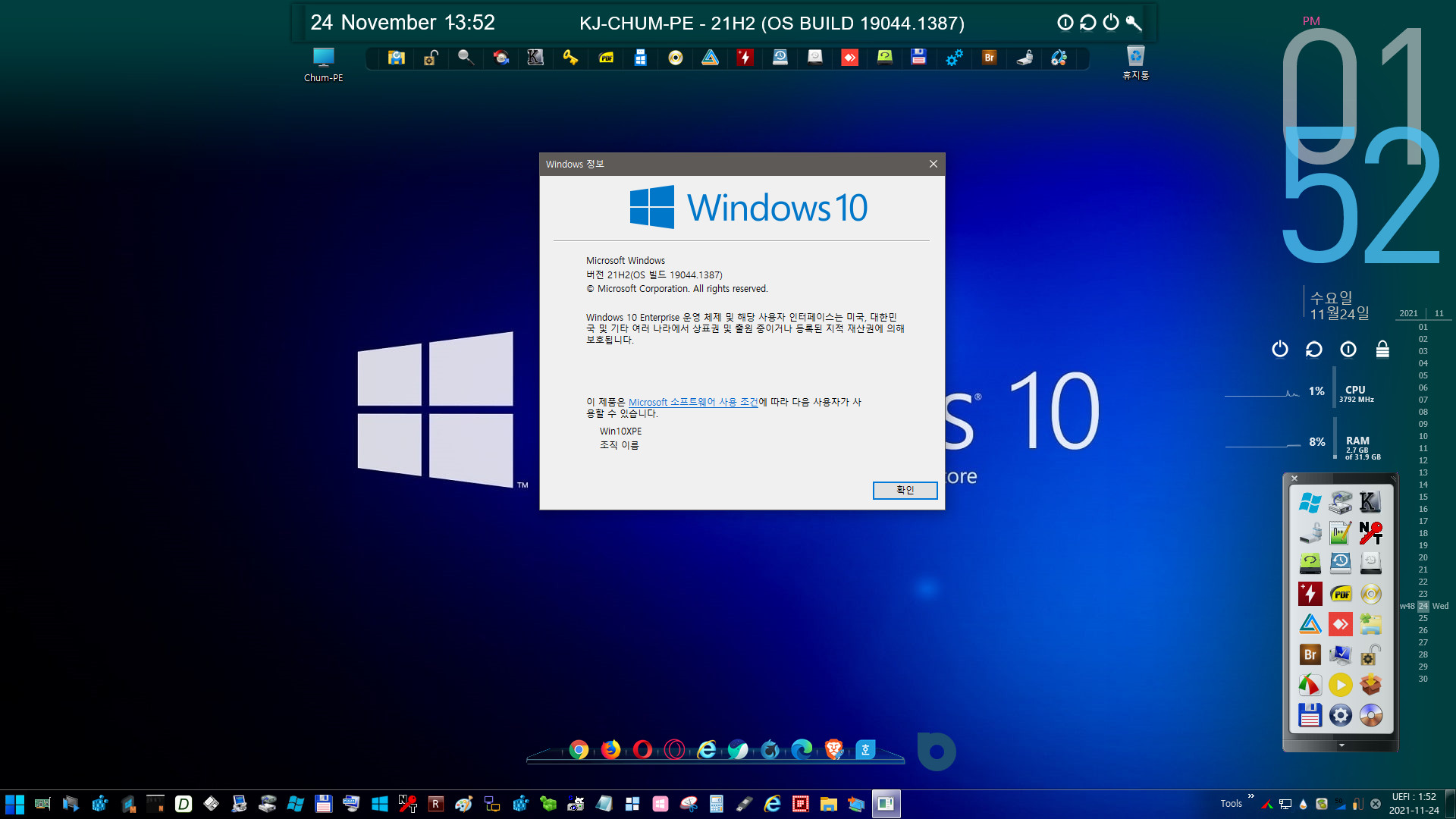Launch the blue gears tool in top toolbar
Image resolution: width=1456 pixels, height=819 pixels.
954,58
